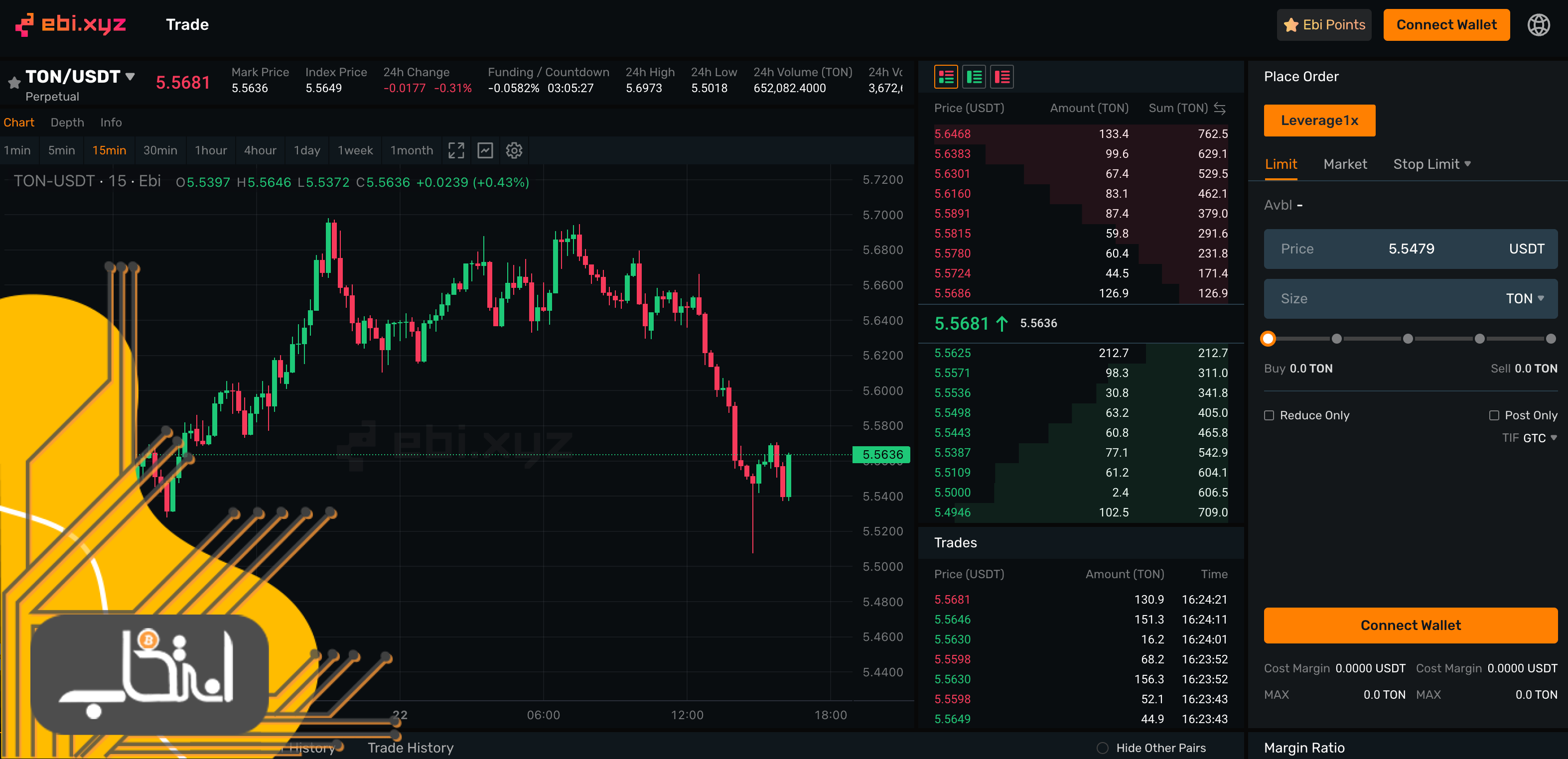1568x759 pixels.
Task: Click the size slider start handle
Action: point(1268,339)
